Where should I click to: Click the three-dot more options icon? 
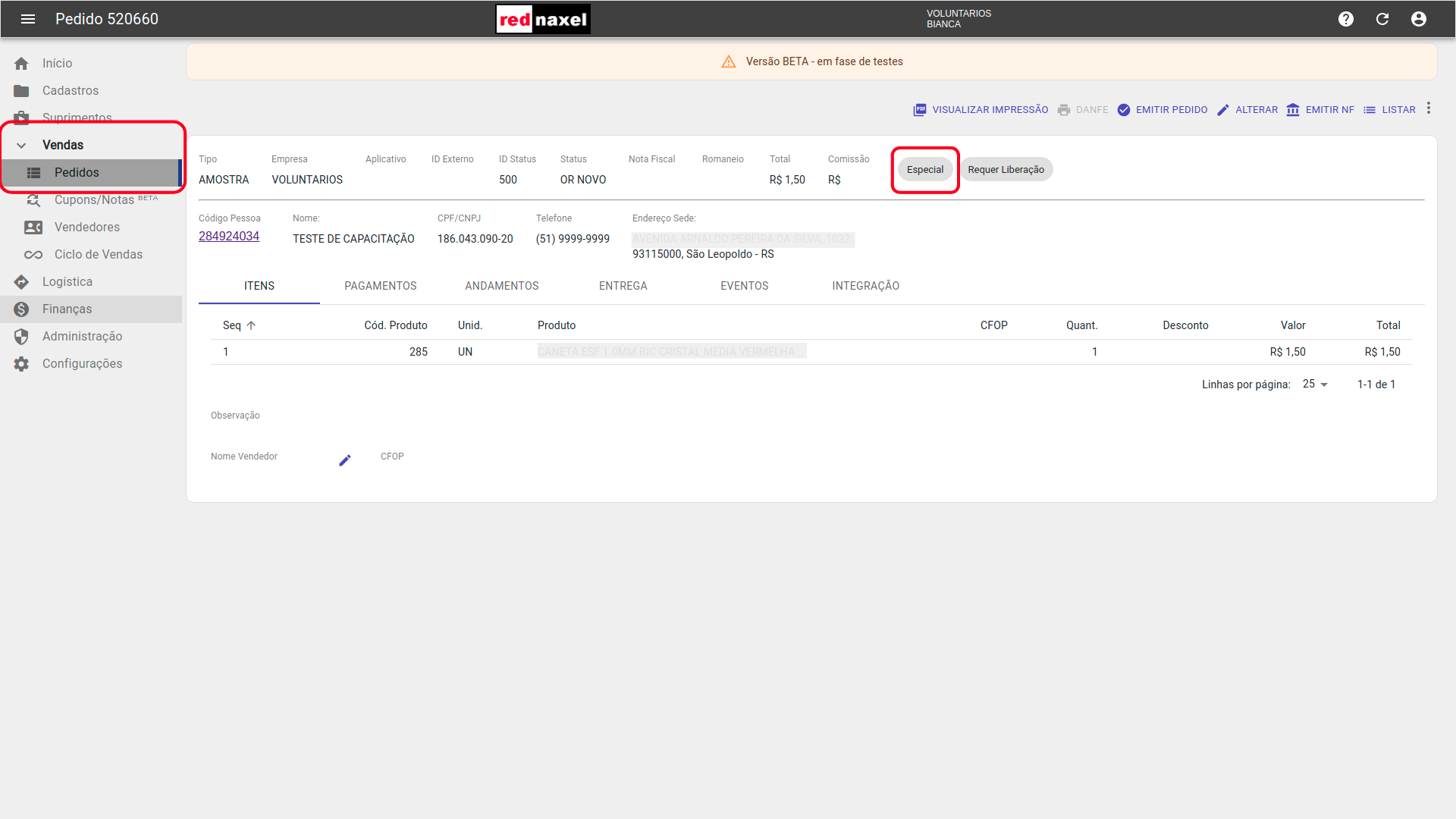(x=1429, y=108)
